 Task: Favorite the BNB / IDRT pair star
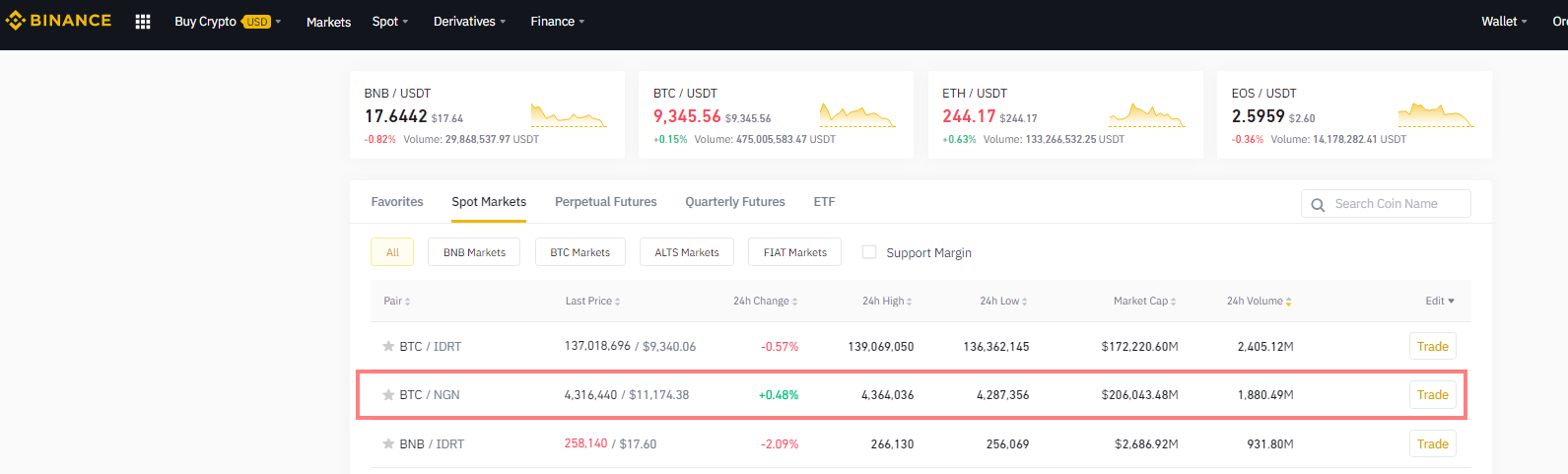tap(388, 443)
